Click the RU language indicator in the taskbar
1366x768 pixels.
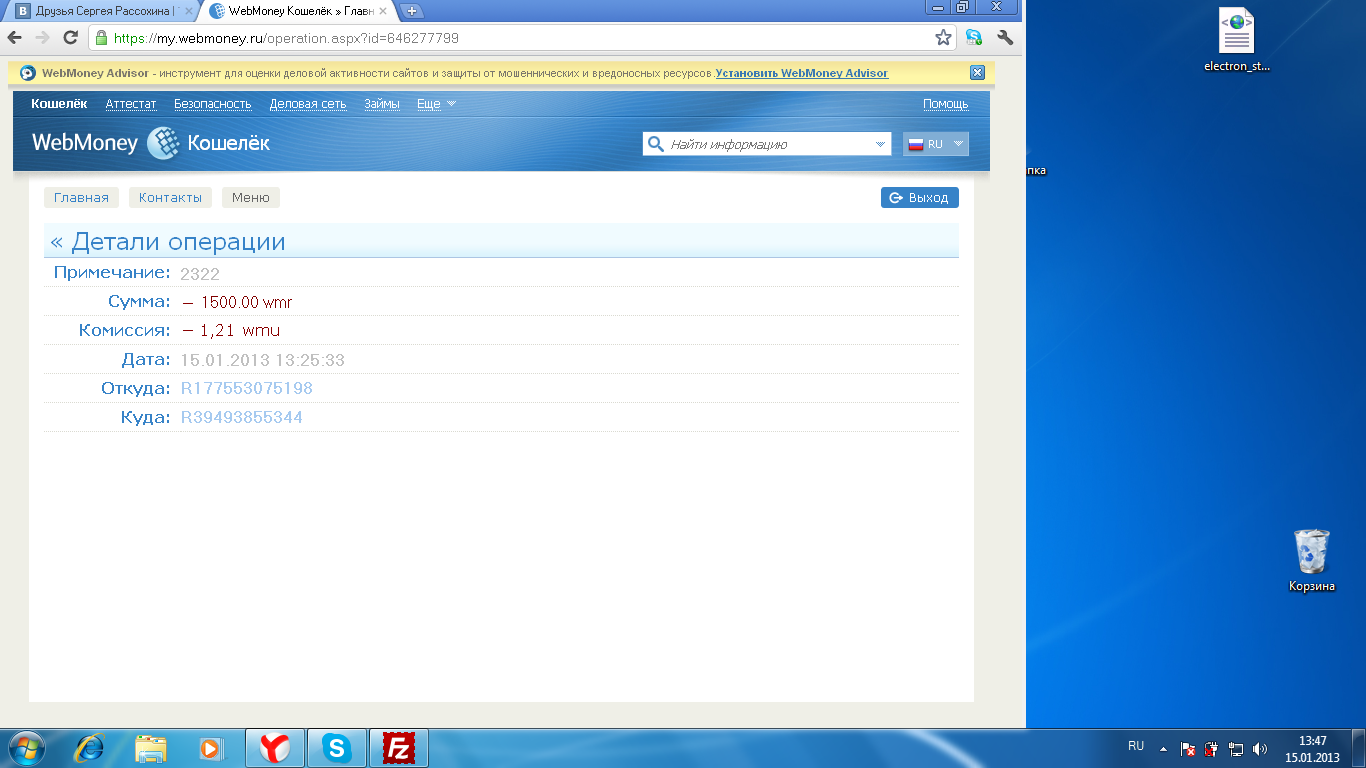click(1136, 746)
